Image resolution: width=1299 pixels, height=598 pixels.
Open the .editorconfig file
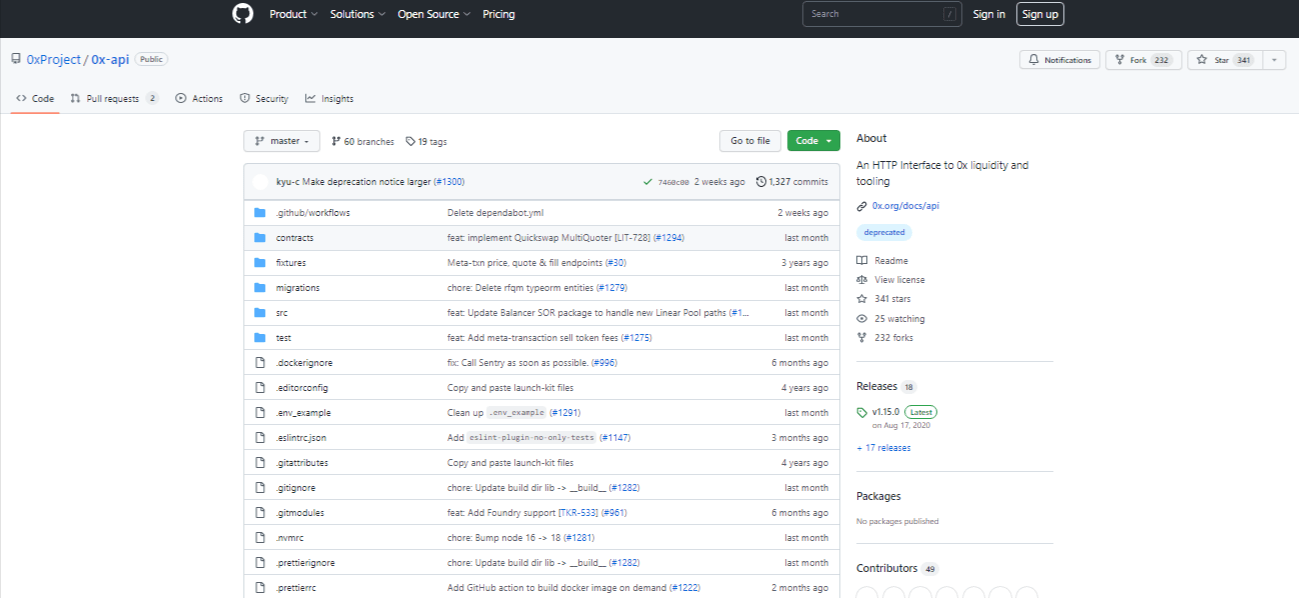302,388
